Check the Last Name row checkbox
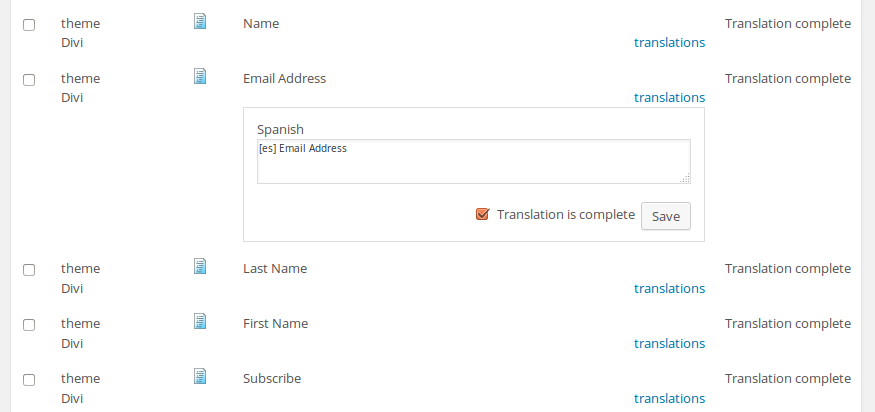 29,270
